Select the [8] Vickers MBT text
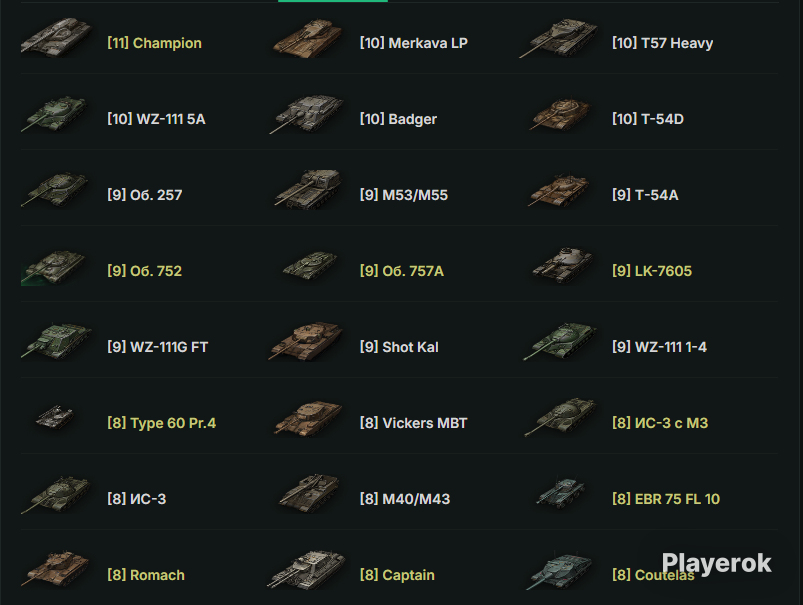Viewport: 803px width, 605px height. point(413,423)
